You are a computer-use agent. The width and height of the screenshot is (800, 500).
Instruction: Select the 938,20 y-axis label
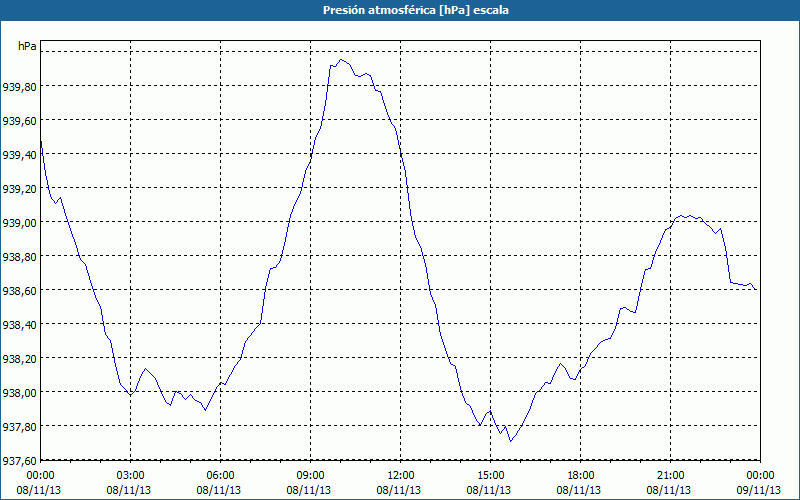point(19,359)
